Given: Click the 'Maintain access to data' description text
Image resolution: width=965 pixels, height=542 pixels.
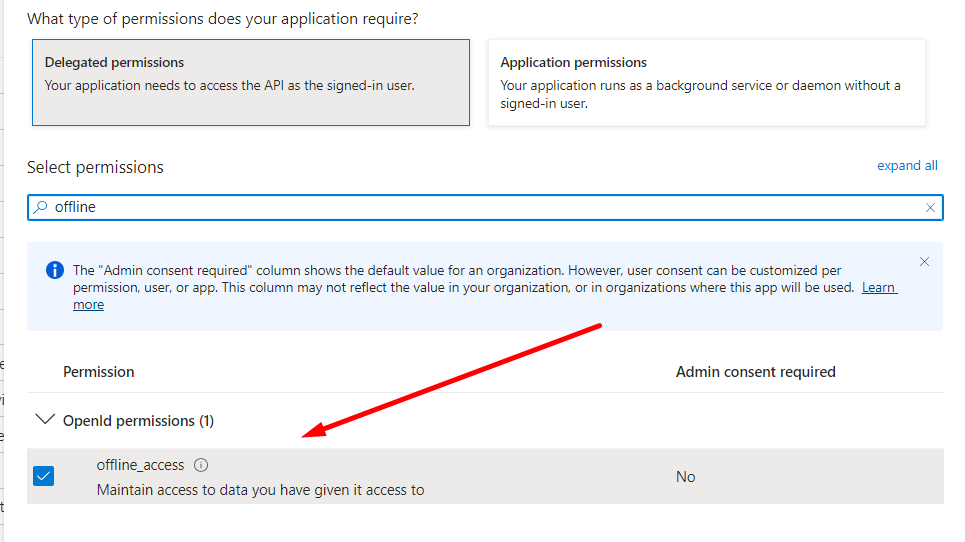Looking at the screenshot, I should 260,490.
